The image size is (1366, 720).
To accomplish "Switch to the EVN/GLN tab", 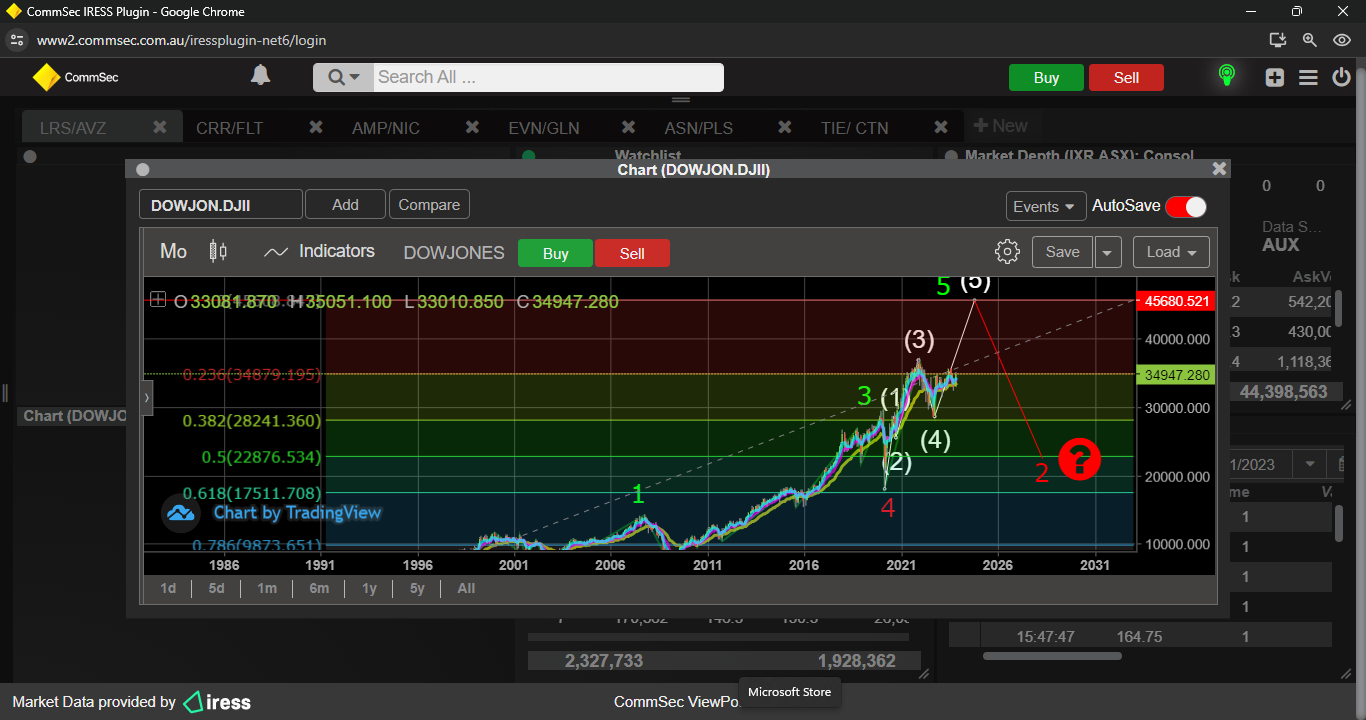I will point(544,128).
